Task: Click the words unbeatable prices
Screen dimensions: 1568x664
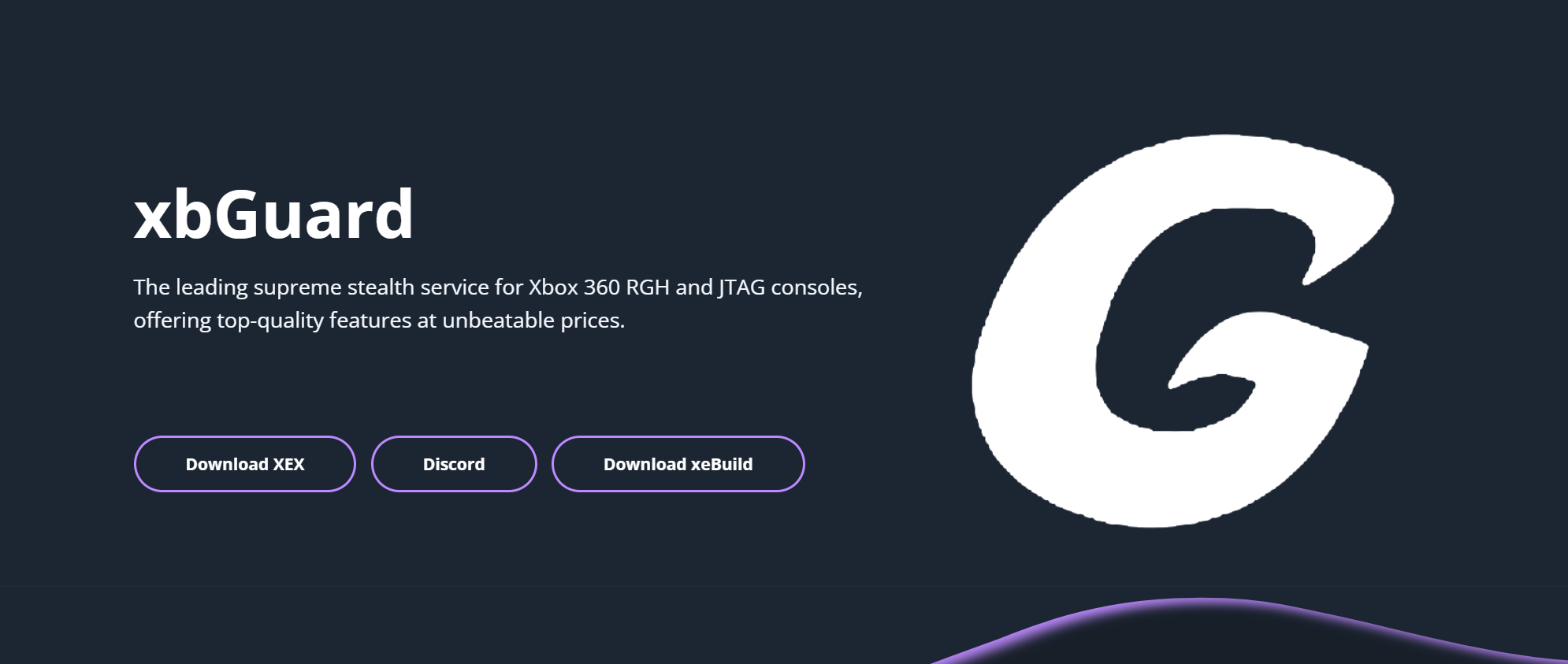Action: [x=533, y=321]
